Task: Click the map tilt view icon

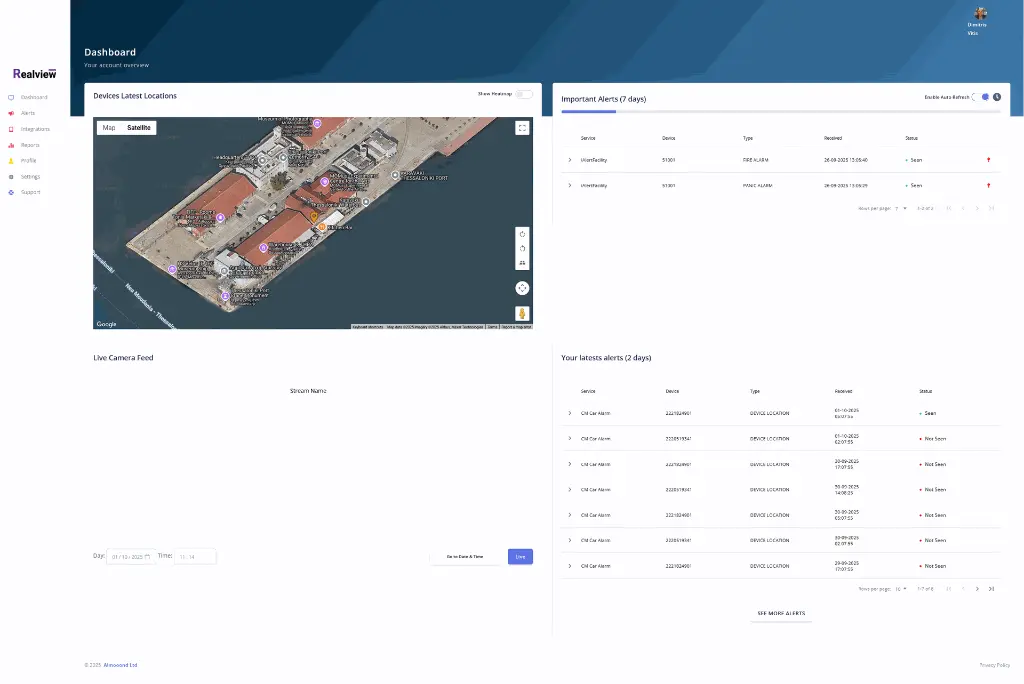Action: pos(522,262)
